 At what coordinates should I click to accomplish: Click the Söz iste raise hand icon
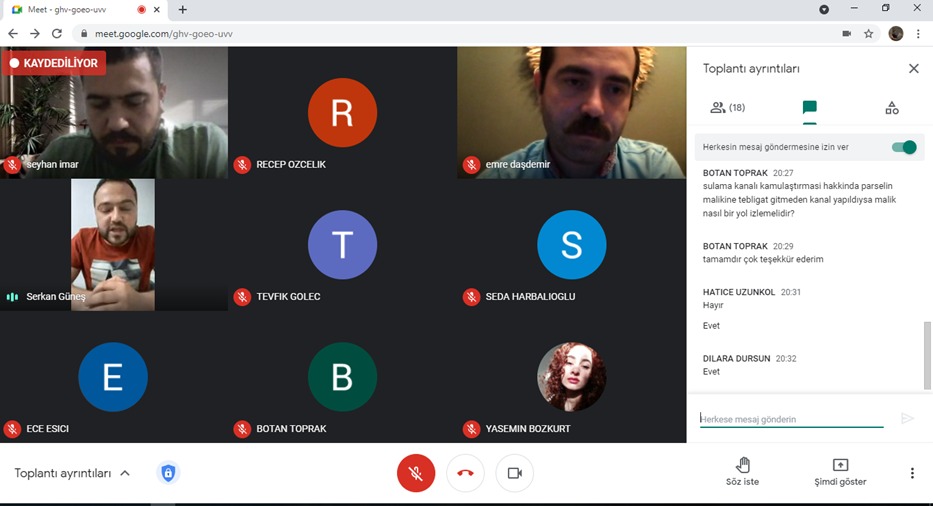click(742, 465)
